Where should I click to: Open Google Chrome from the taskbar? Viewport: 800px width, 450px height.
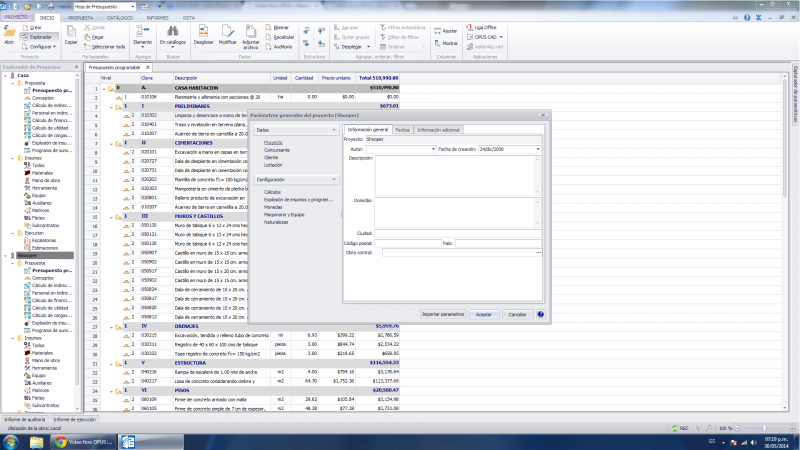61,441
